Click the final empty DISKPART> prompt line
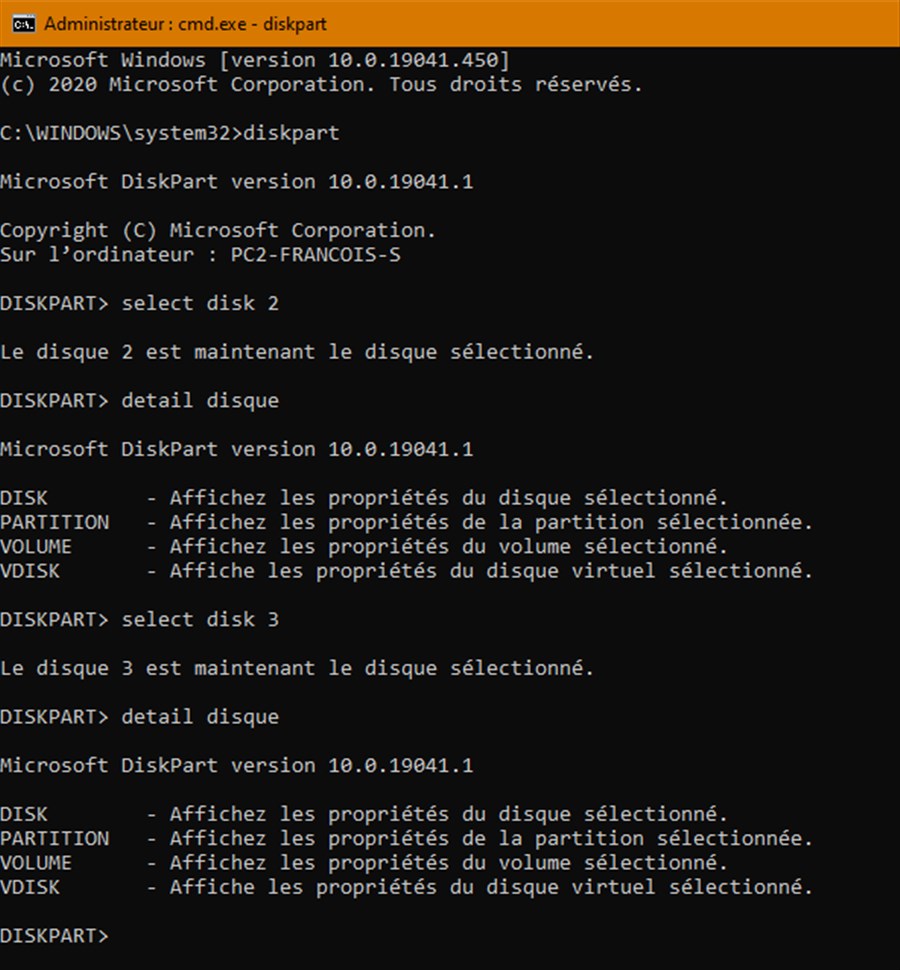 click(x=54, y=935)
